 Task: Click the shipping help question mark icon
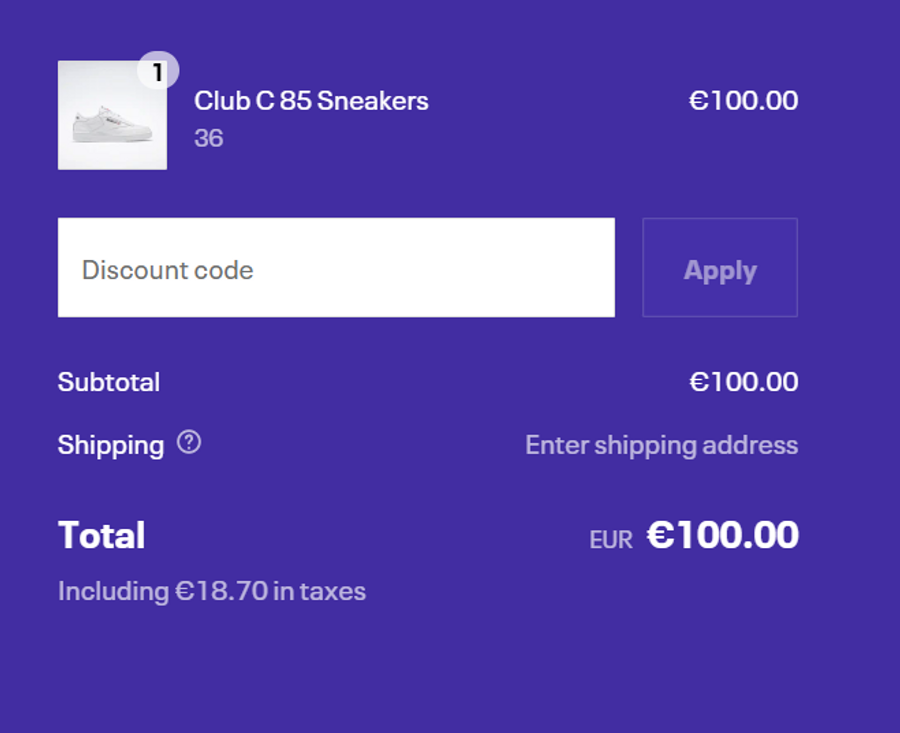point(189,442)
